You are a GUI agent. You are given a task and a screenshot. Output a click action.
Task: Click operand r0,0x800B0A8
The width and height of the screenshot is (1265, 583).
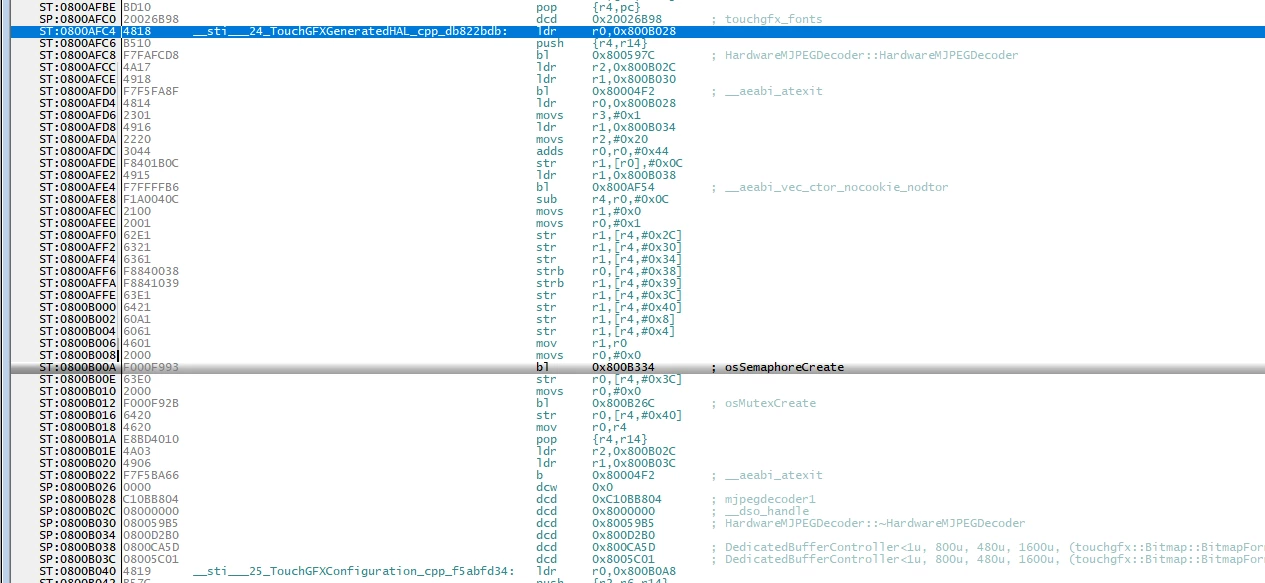(x=634, y=571)
